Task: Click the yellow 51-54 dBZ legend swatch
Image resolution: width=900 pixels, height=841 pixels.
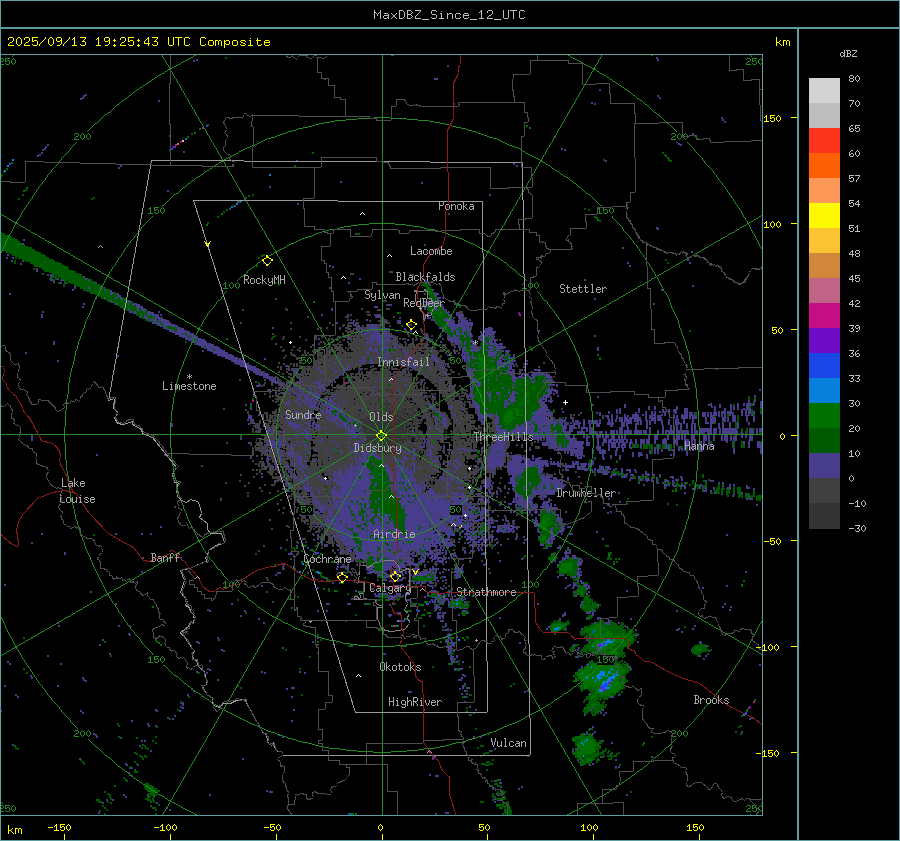Action: point(824,216)
